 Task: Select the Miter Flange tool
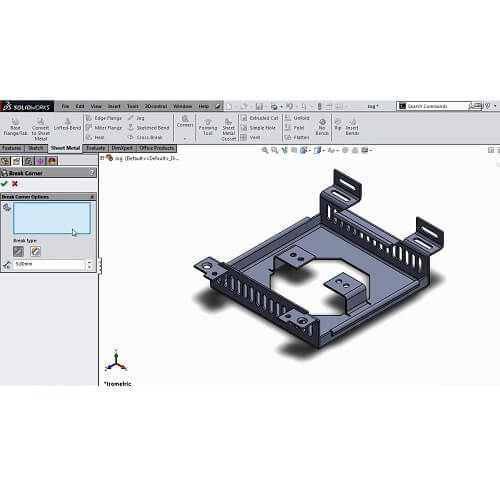coord(104,128)
